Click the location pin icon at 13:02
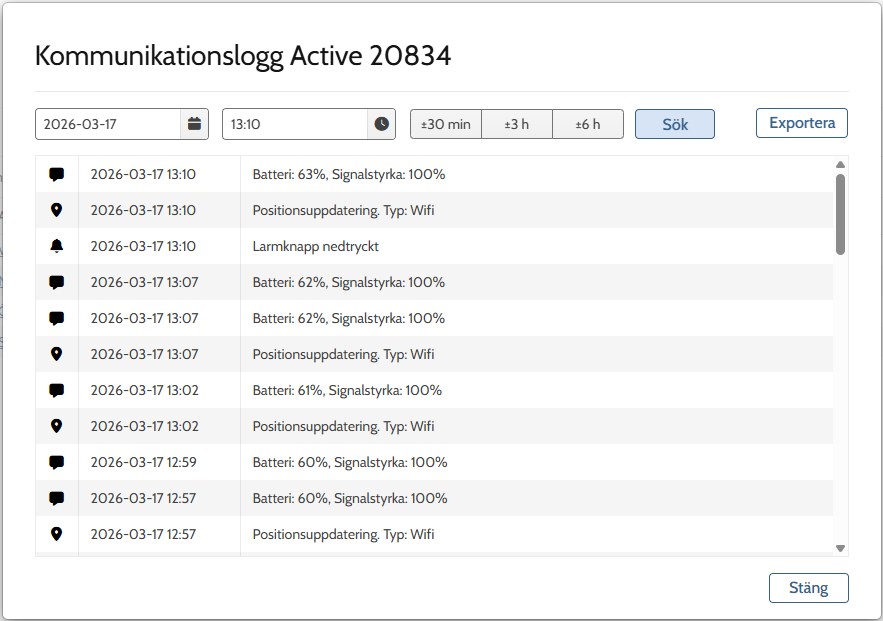 (56, 426)
